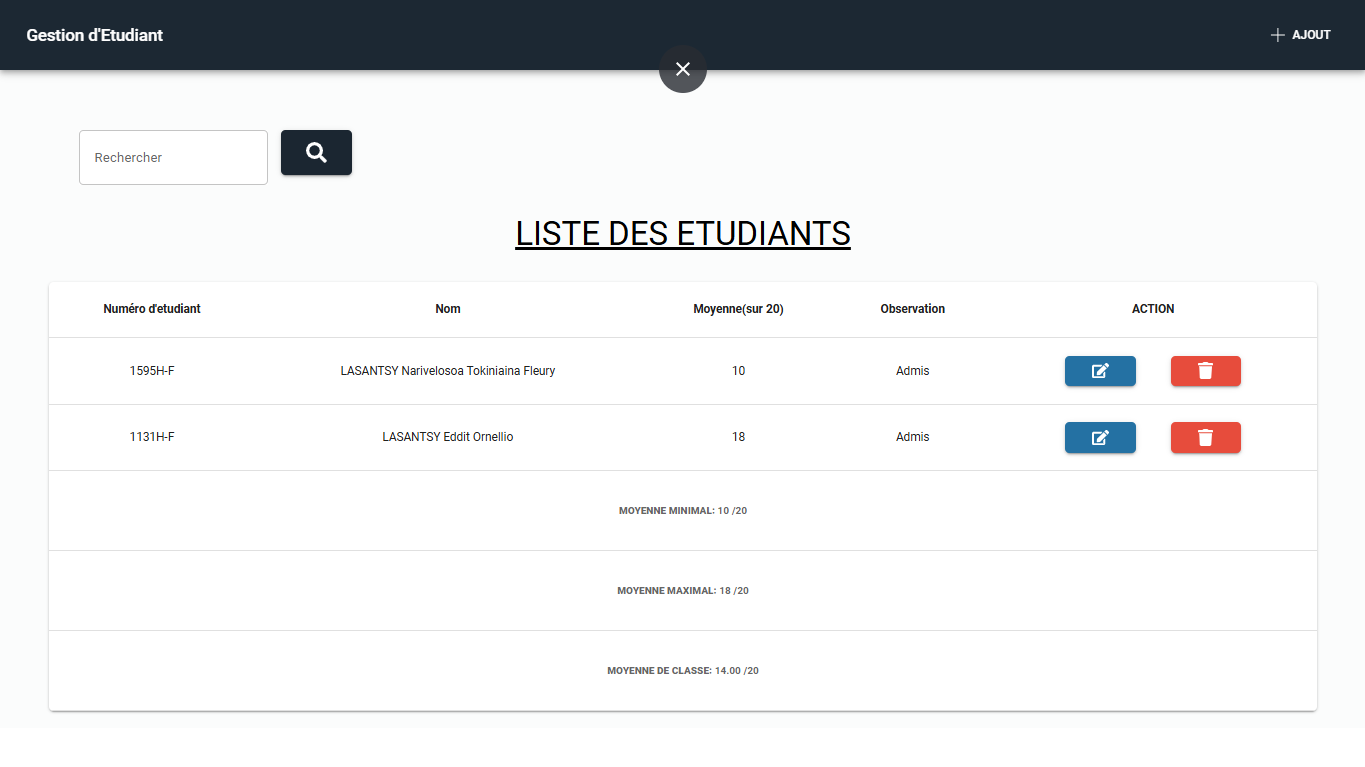The width and height of the screenshot is (1365, 767).
Task: Click the MOYENNE DE CLASSE: 14.00 /20 row
Action: [x=683, y=671]
